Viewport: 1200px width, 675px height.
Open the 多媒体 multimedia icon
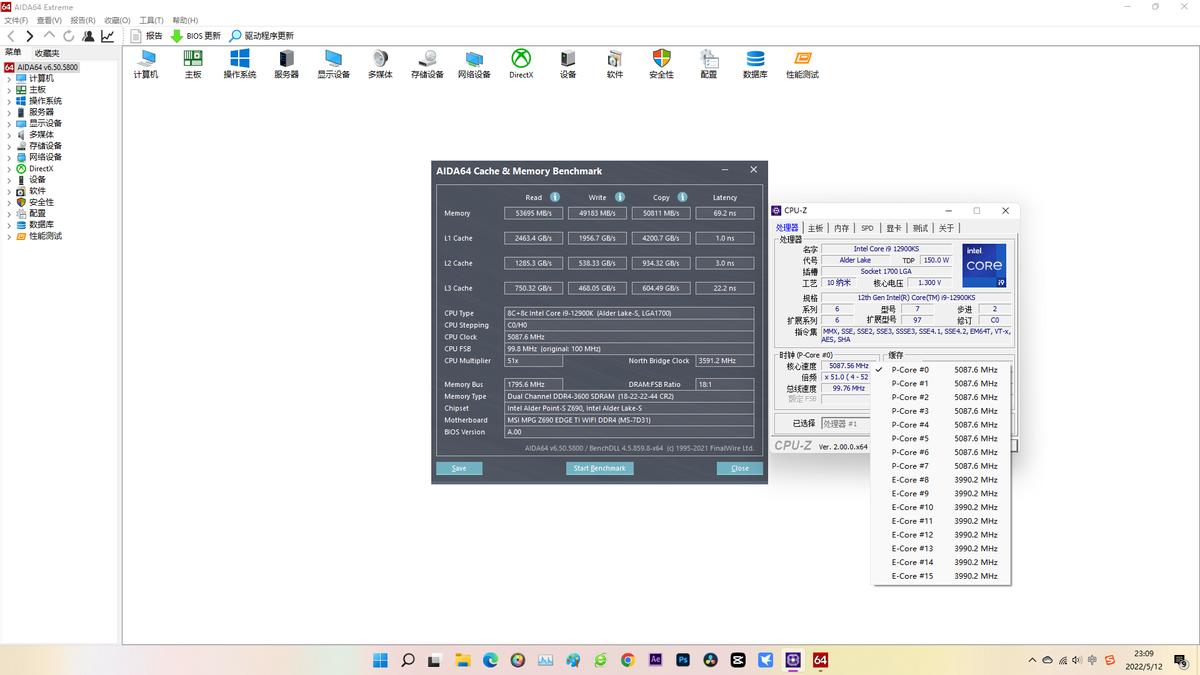point(380,60)
